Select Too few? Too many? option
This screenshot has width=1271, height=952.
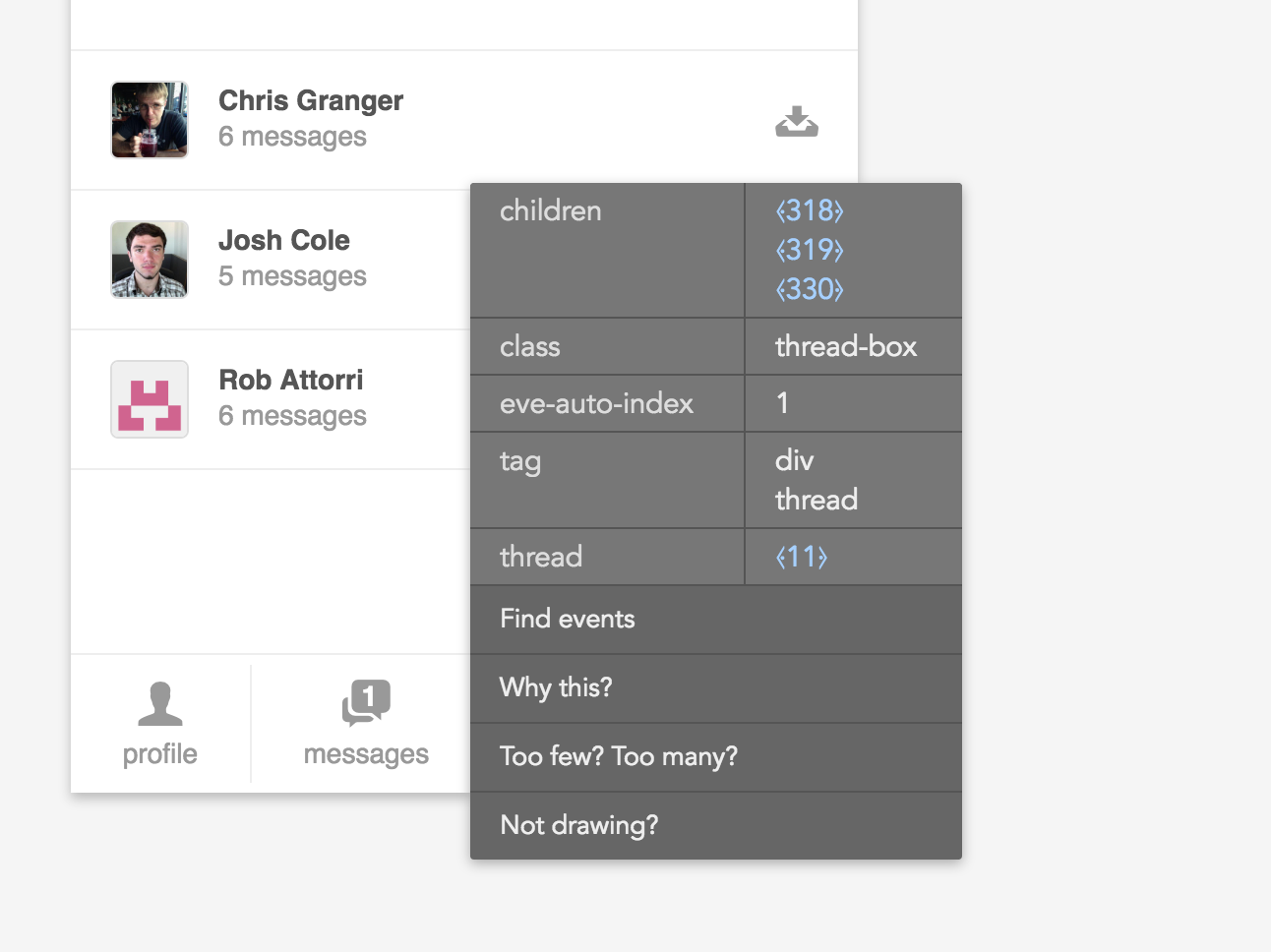click(619, 756)
